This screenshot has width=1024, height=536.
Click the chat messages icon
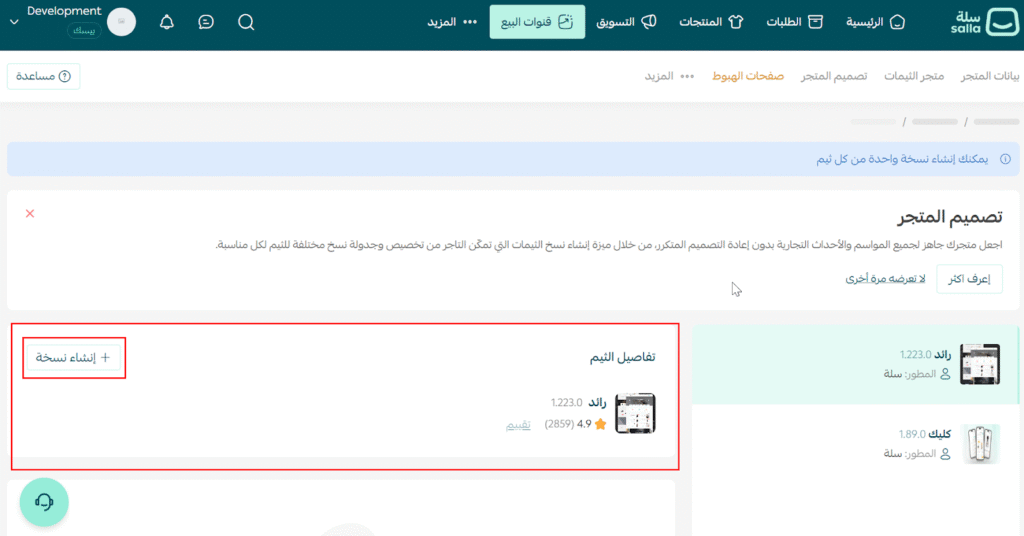point(206,22)
